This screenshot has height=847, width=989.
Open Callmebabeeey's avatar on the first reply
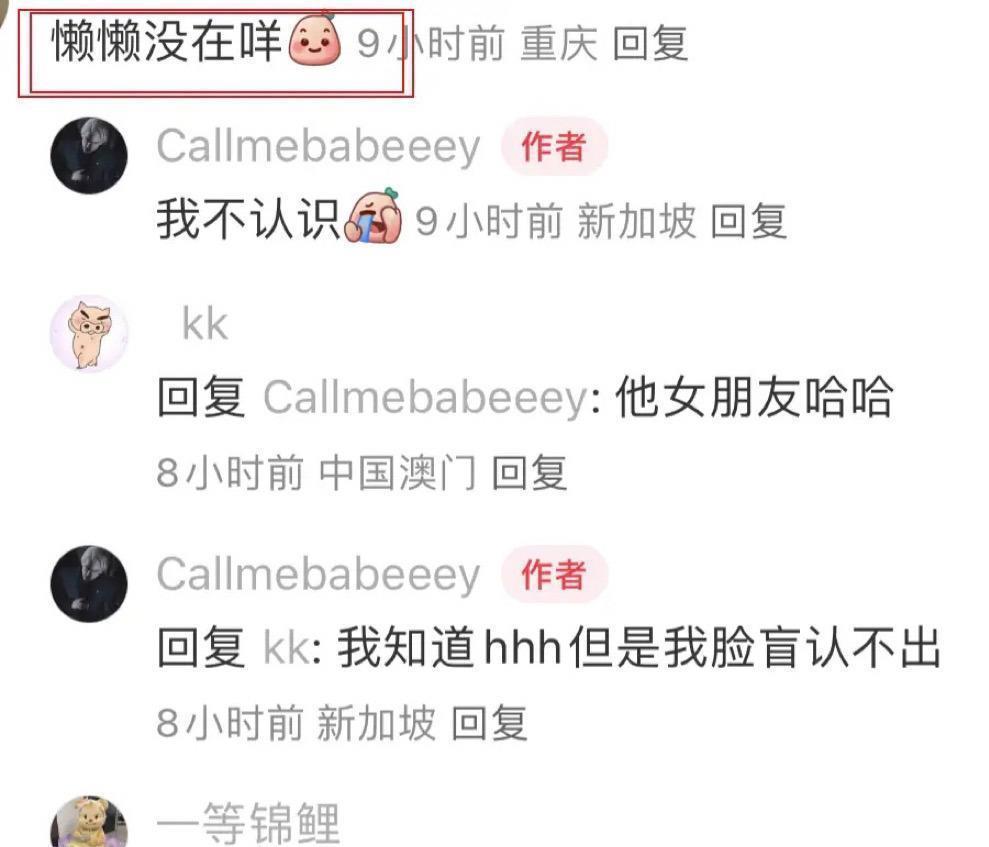89,155
